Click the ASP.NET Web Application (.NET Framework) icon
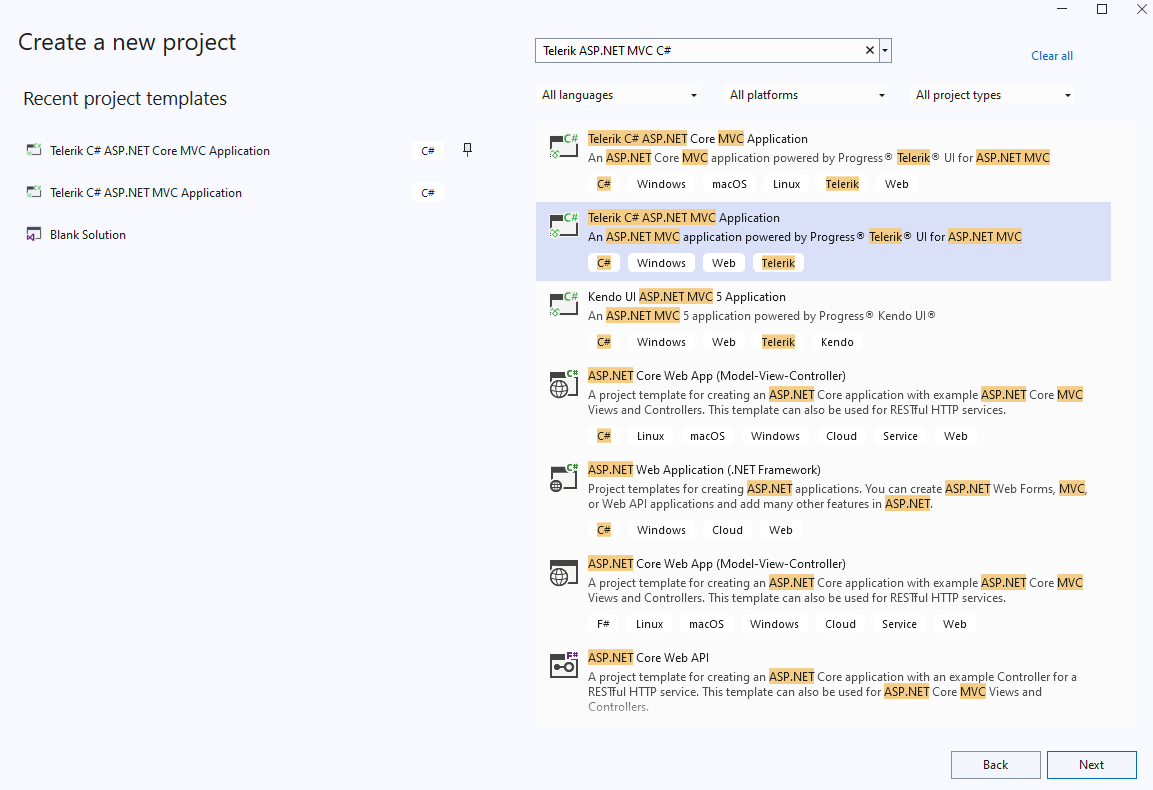This screenshot has width=1153, height=790. pos(564,477)
